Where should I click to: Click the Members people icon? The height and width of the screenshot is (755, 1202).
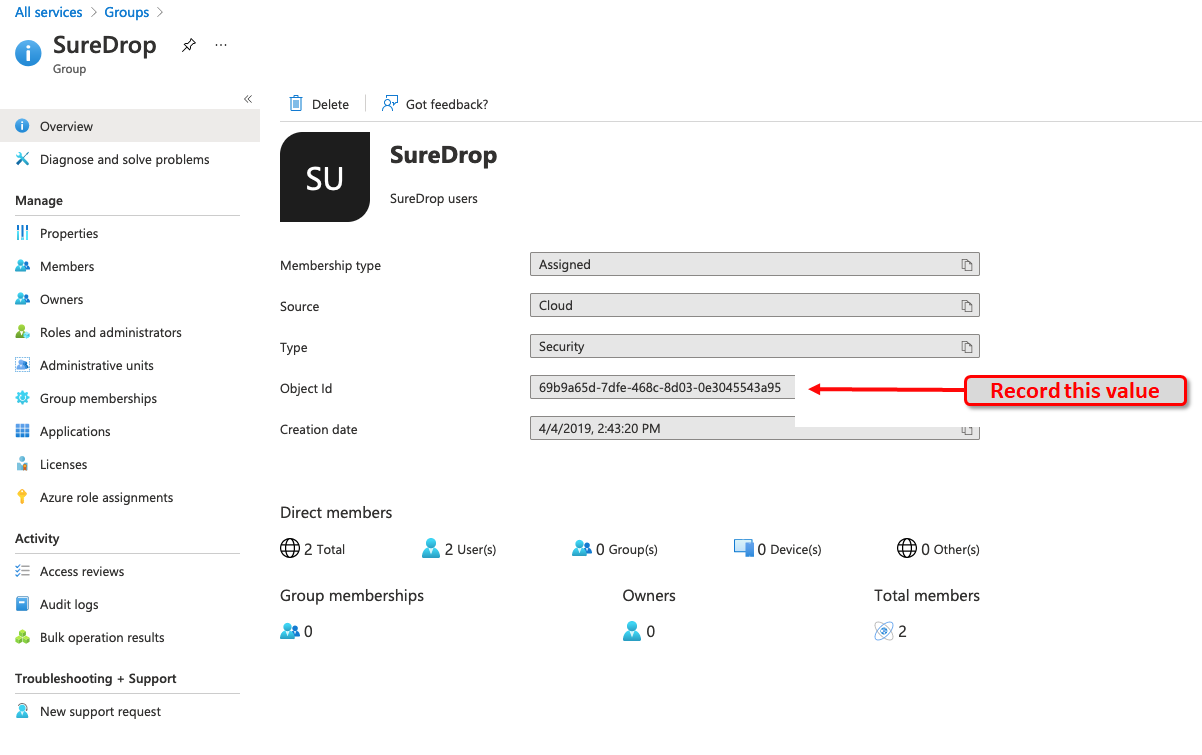point(23,266)
